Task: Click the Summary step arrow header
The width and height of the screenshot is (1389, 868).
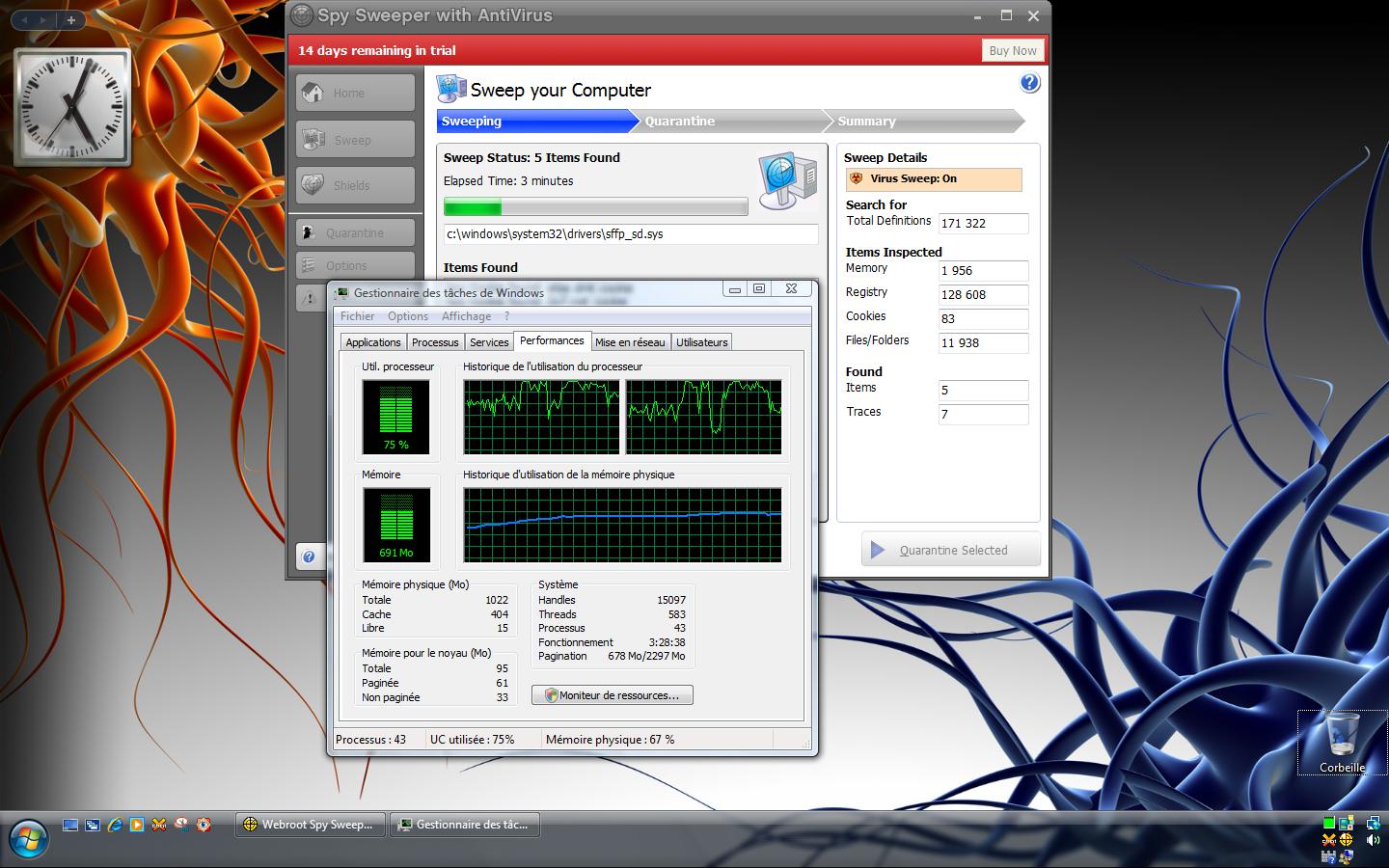Action: (924, 121)
